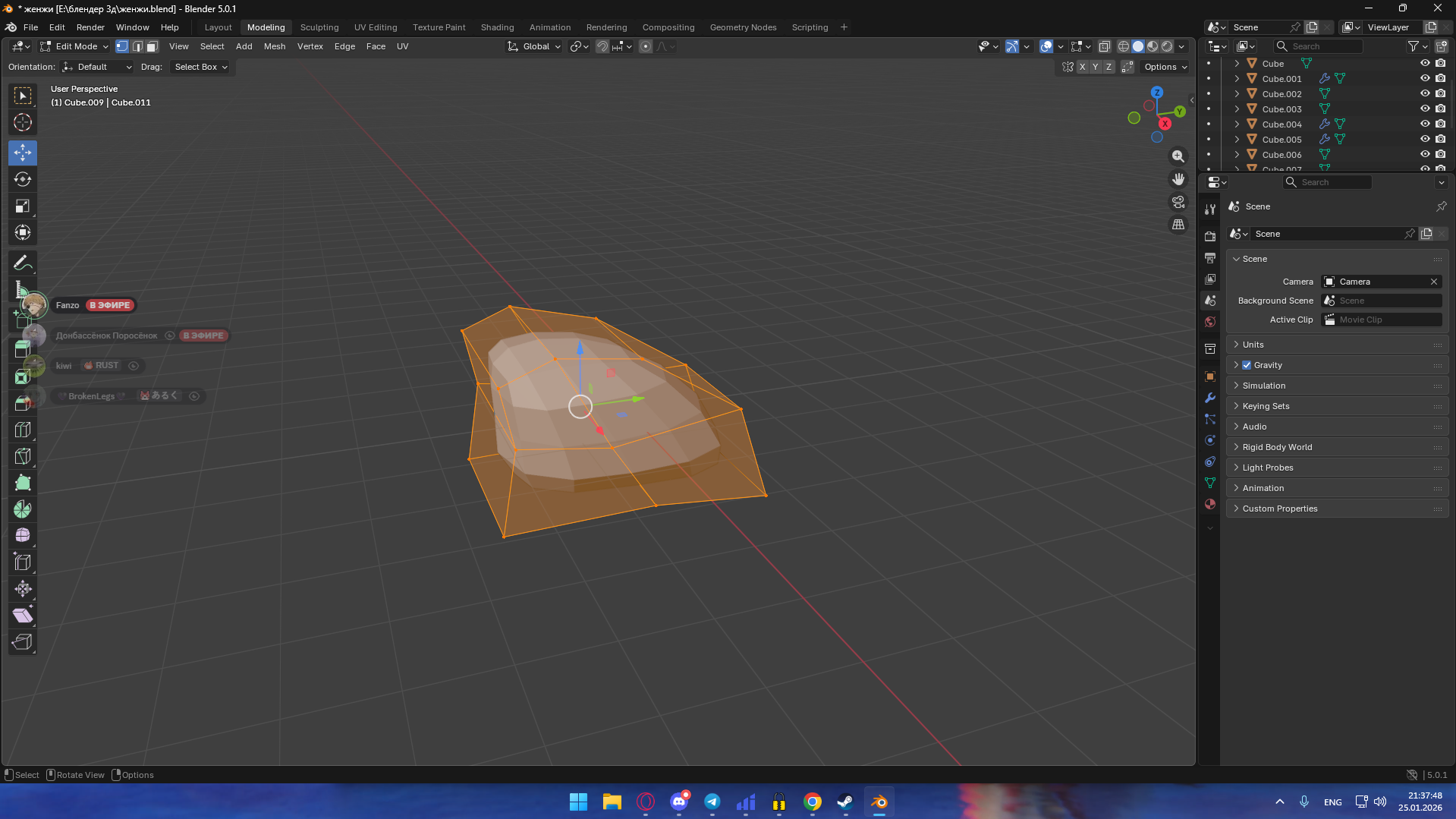Open the World Properties tab
This screenshot has width=1456, height=819.
click(1210, 322)
